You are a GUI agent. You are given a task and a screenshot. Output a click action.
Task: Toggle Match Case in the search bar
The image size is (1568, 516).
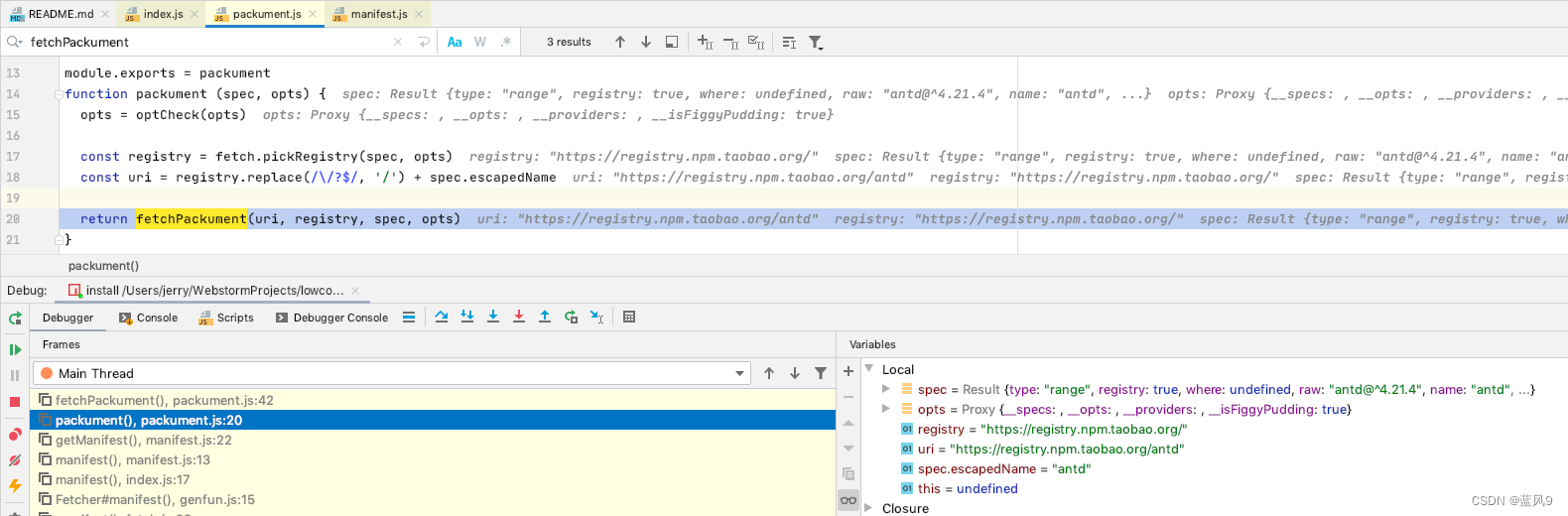(455, 42)
